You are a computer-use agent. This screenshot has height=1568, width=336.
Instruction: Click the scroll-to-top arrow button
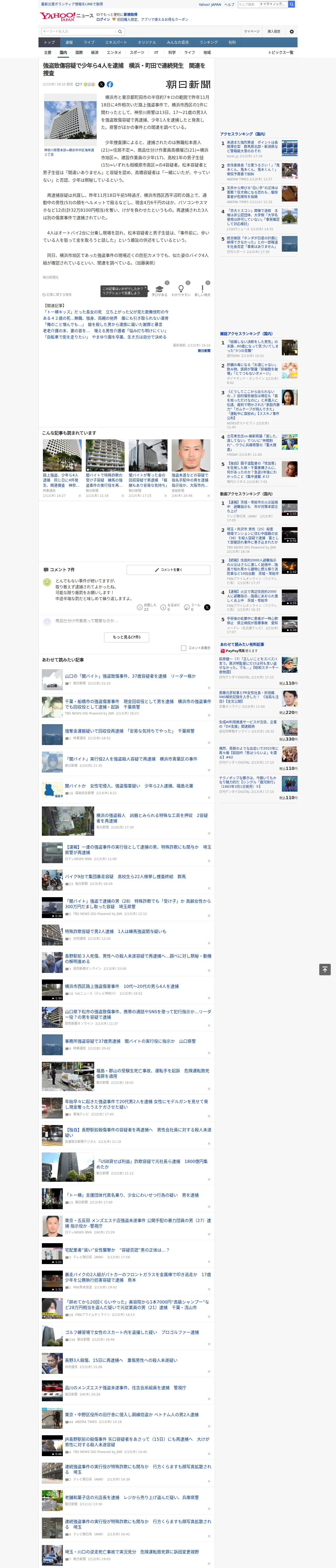325,969
